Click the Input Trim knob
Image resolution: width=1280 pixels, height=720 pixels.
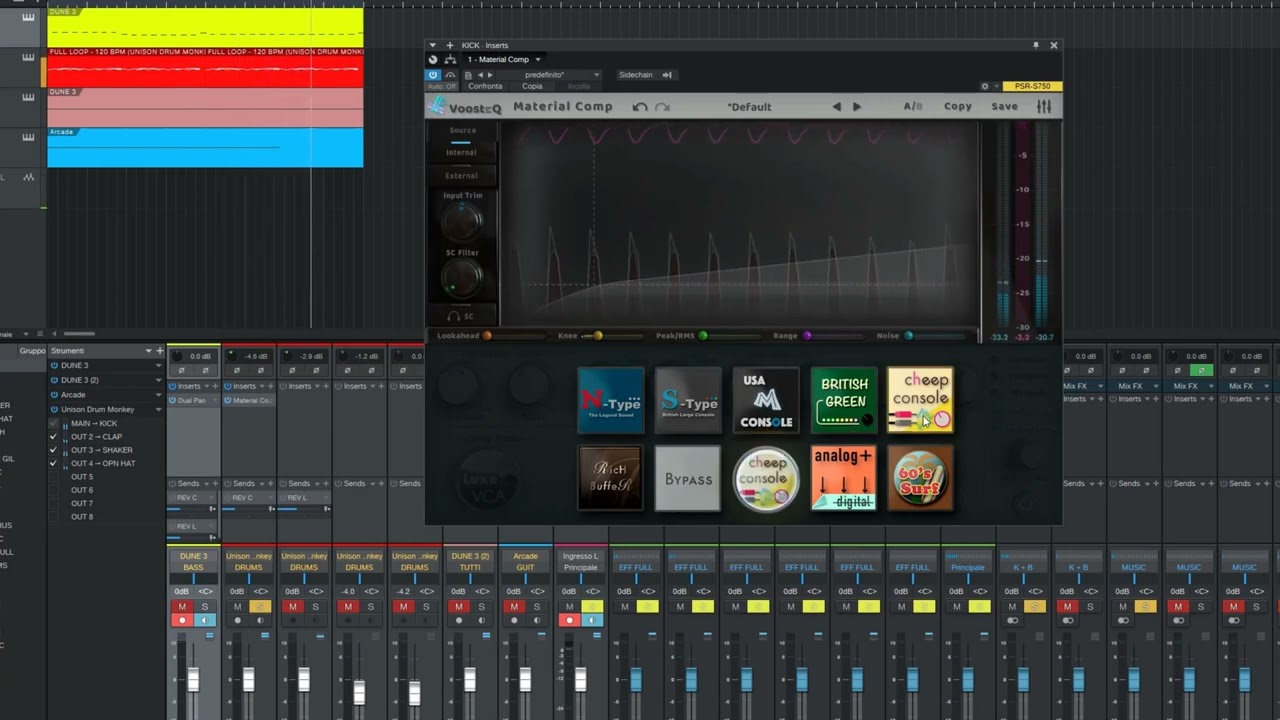pyautogui.click(x=462, y=220)
